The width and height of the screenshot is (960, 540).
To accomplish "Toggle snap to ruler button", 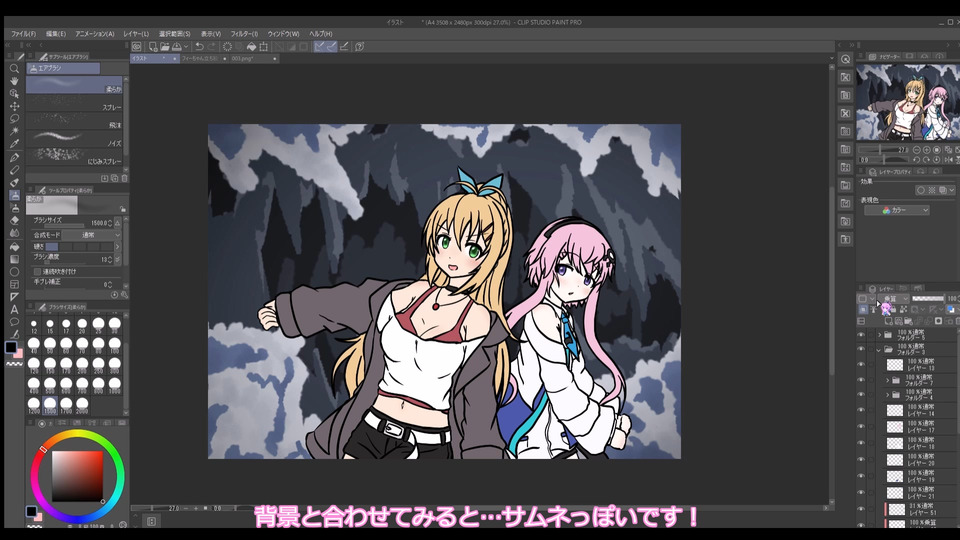I will pyautogui.click(x=319, y=47).
